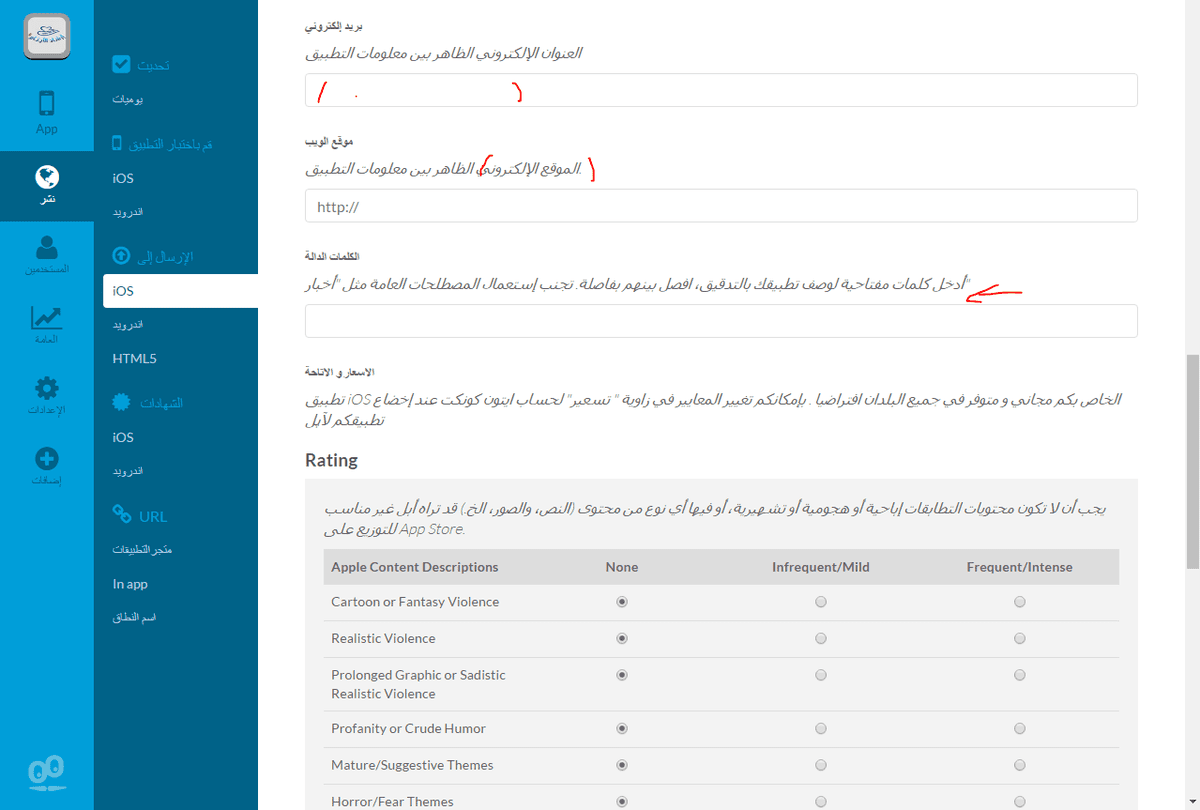
Task: Click the Infrequent/Mild column header
Action: tap(821, 567)
